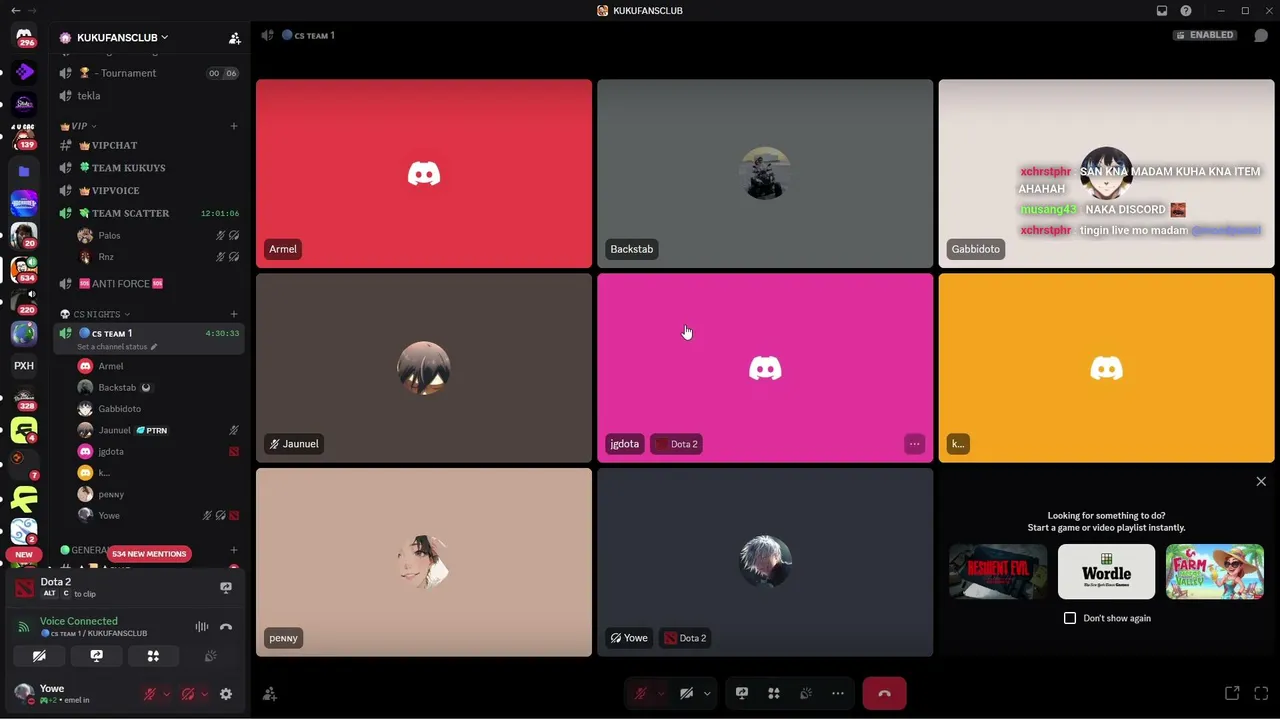1280x720 pixels.
Task: Share your screen from the user panel
Action: [96, 657]
